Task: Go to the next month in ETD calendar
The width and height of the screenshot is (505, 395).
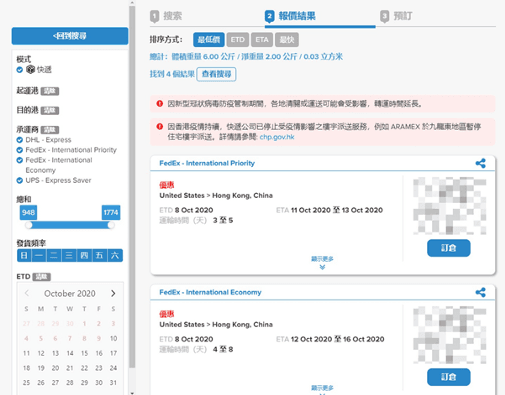Action: [113, 293]
